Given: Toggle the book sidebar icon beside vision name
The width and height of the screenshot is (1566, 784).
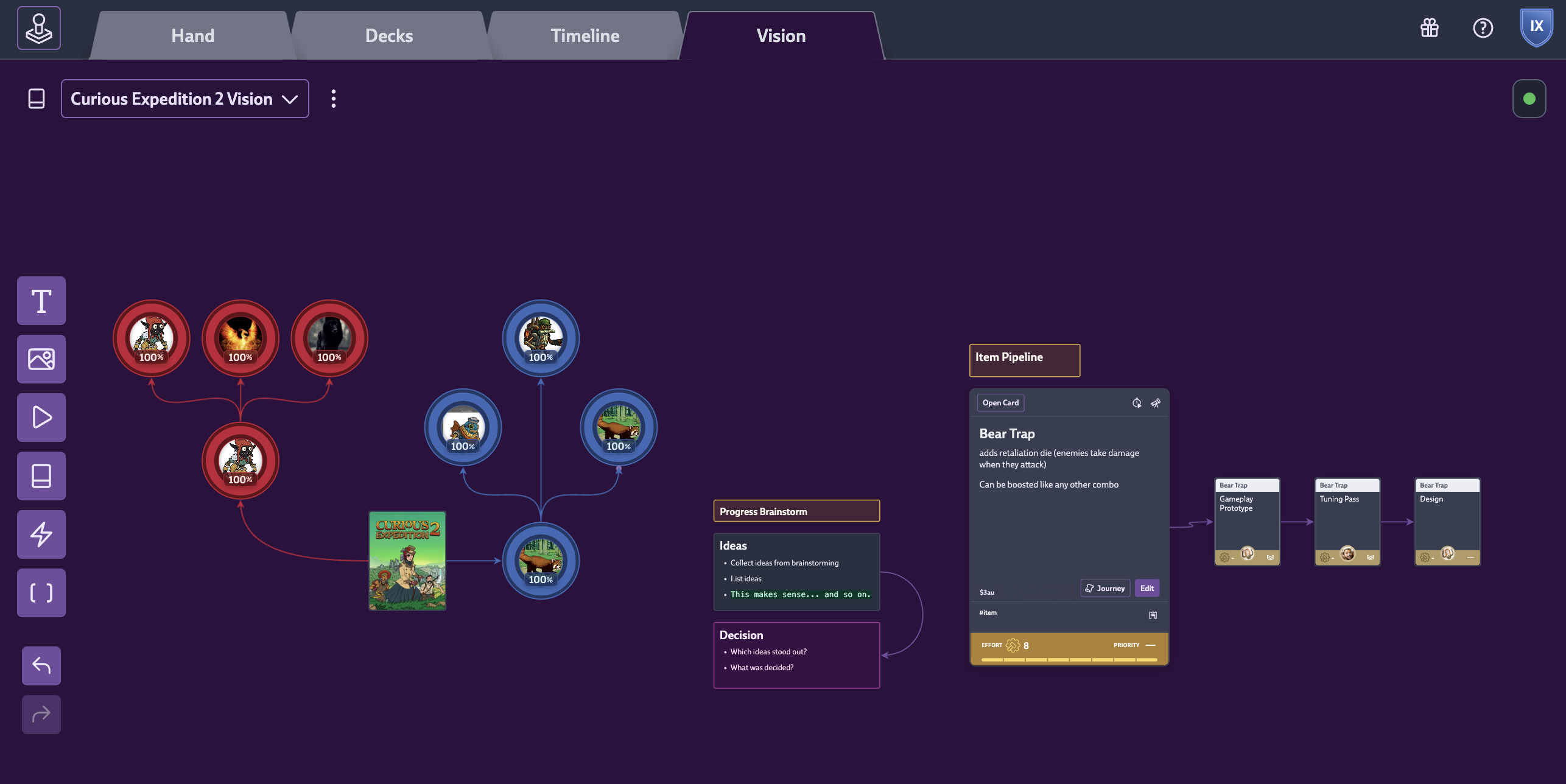Looking at the screenshot, I should click(x=37, y=99).
